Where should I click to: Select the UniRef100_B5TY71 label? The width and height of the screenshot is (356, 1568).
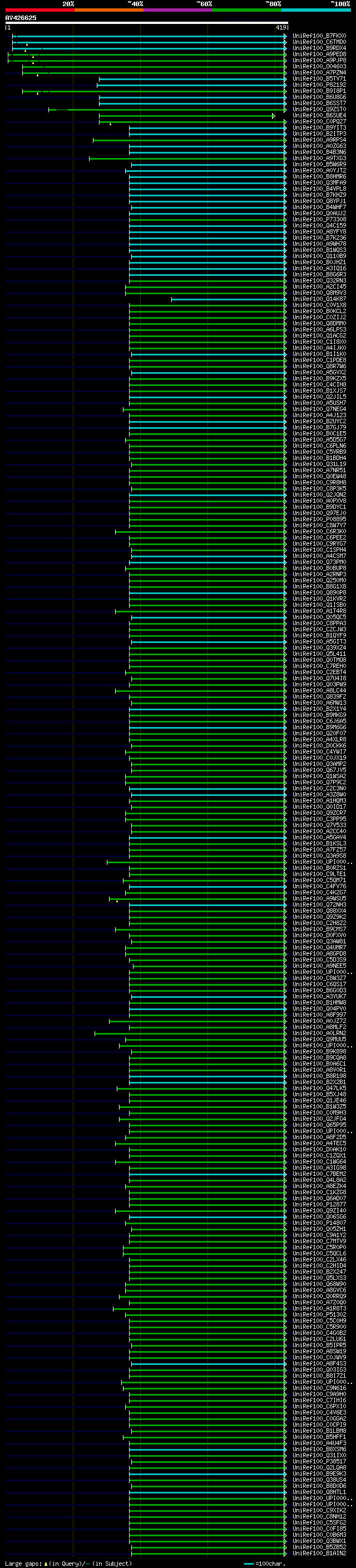coord(319,78)
